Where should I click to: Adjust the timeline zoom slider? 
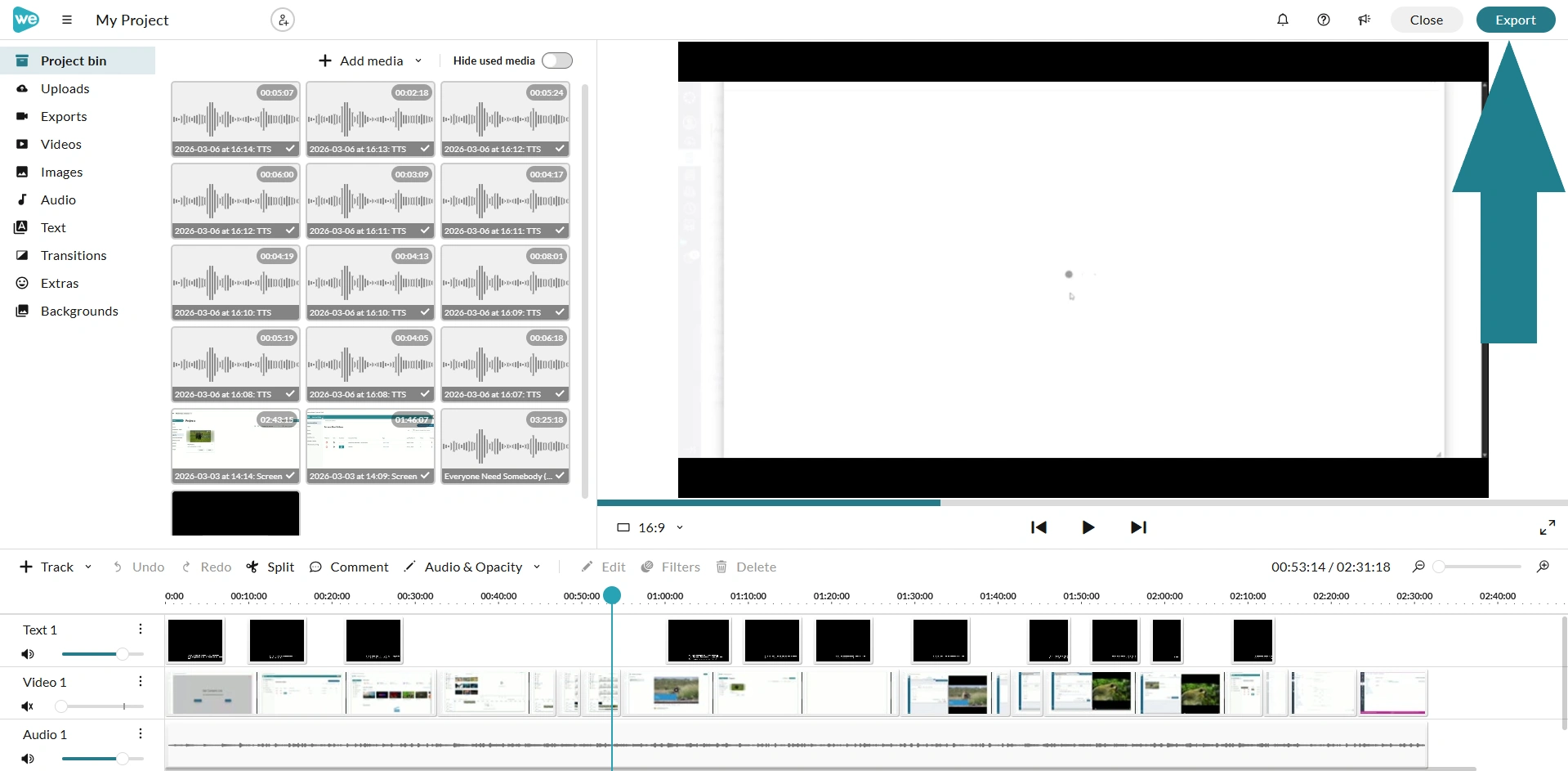click(1478, 567)
